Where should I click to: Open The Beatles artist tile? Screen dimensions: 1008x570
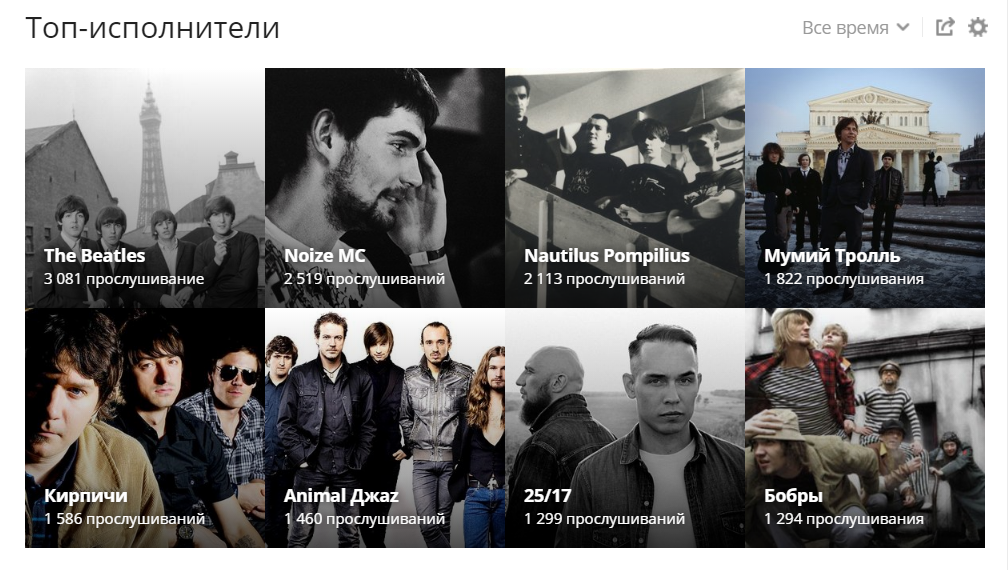point(145,188)
